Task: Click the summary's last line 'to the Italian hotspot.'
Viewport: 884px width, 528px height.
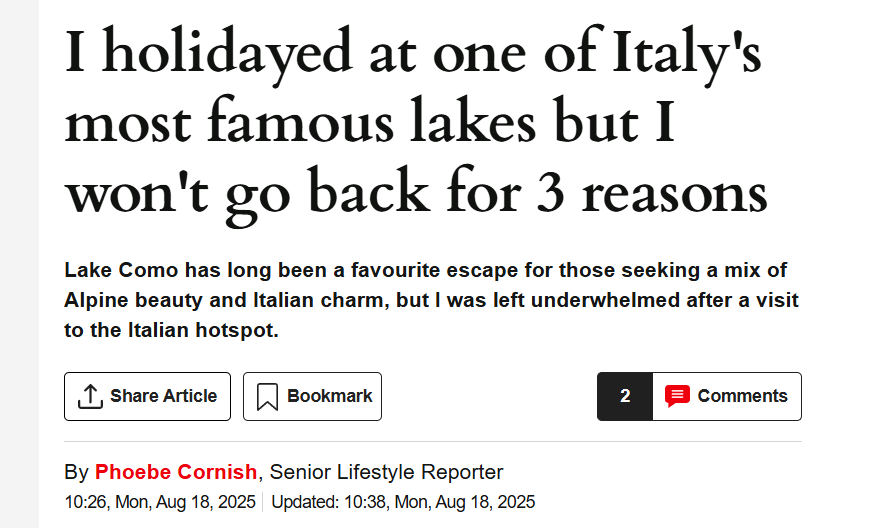Action: coord(171,330)
